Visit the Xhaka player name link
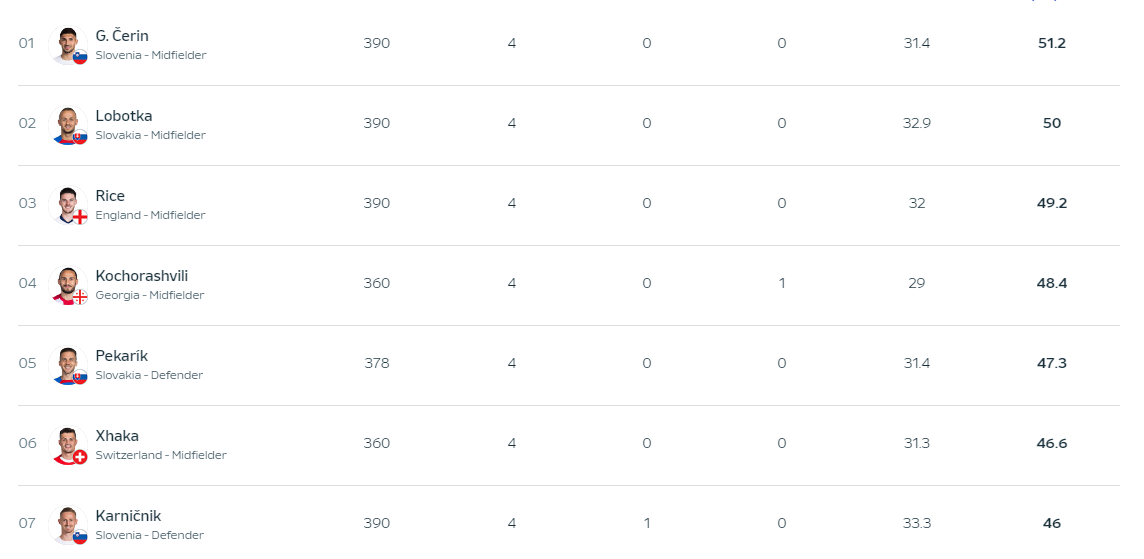 tap(117, 436)
